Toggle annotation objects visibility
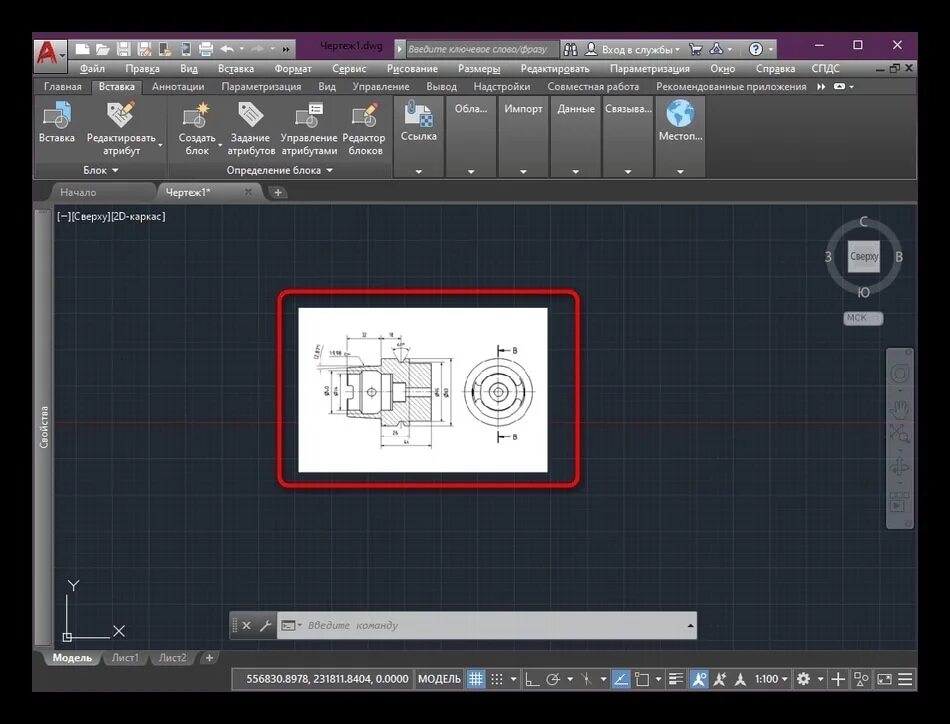 click(x=699, y=679)
